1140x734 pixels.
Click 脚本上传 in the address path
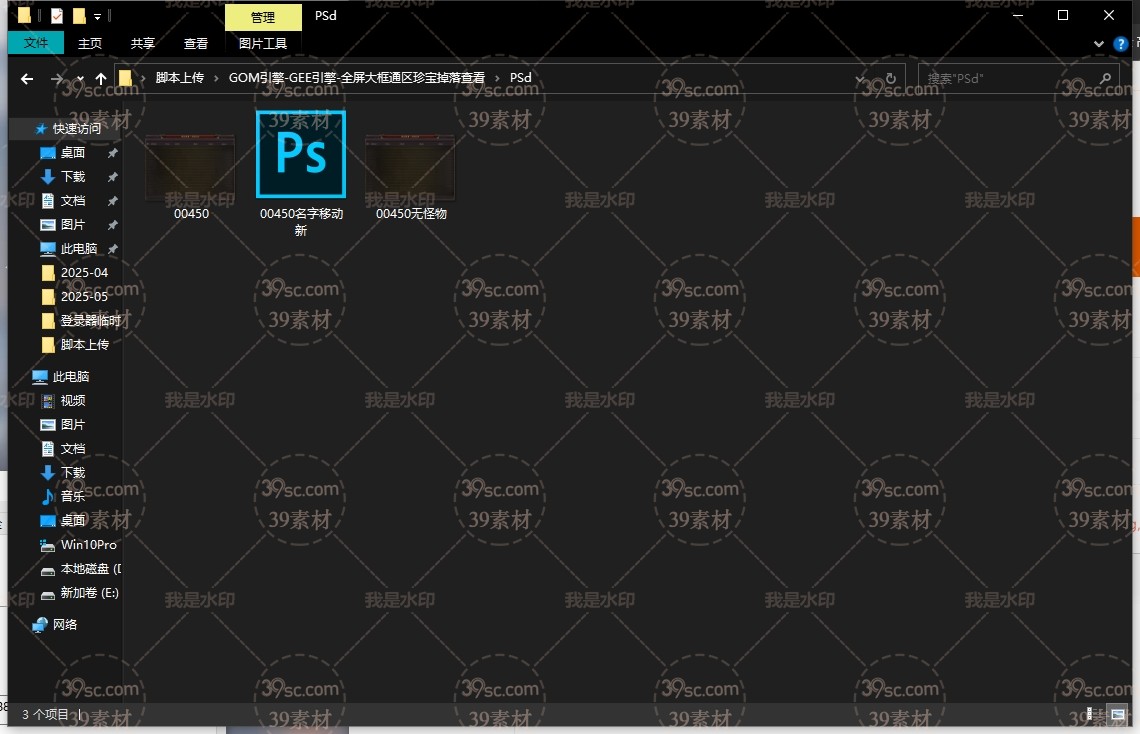pos(180,78)
